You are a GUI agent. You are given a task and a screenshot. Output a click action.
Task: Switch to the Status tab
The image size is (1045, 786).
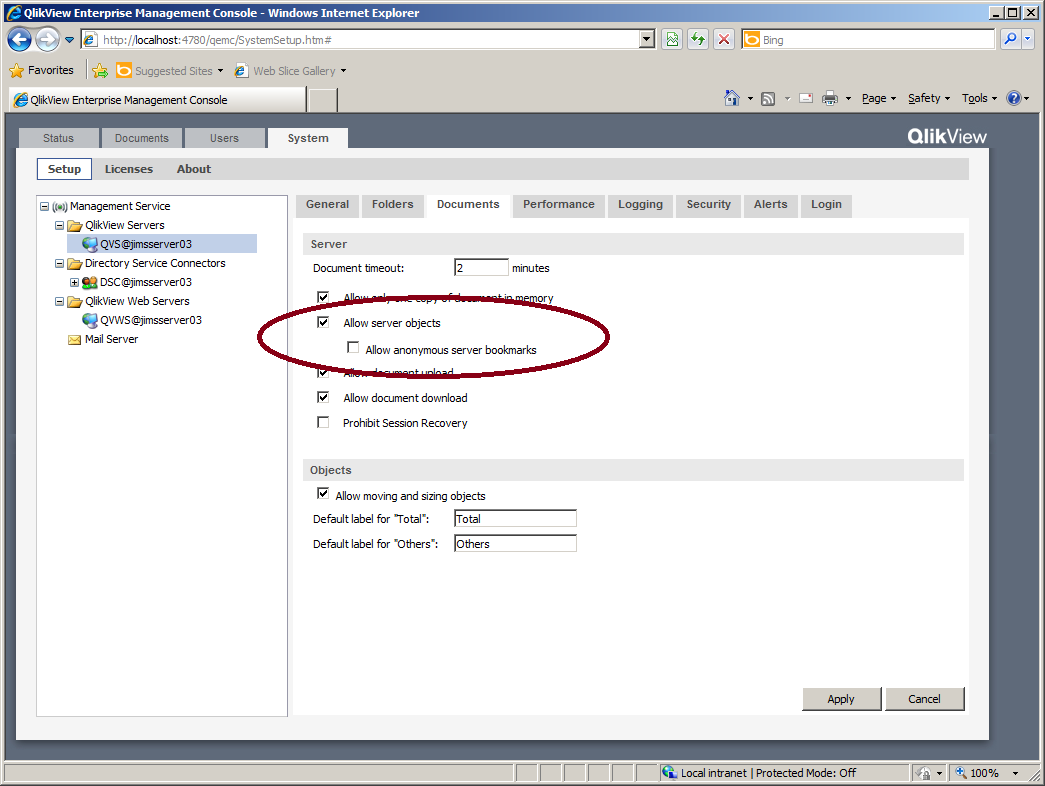pyautogui.click(x=59, y=138)
